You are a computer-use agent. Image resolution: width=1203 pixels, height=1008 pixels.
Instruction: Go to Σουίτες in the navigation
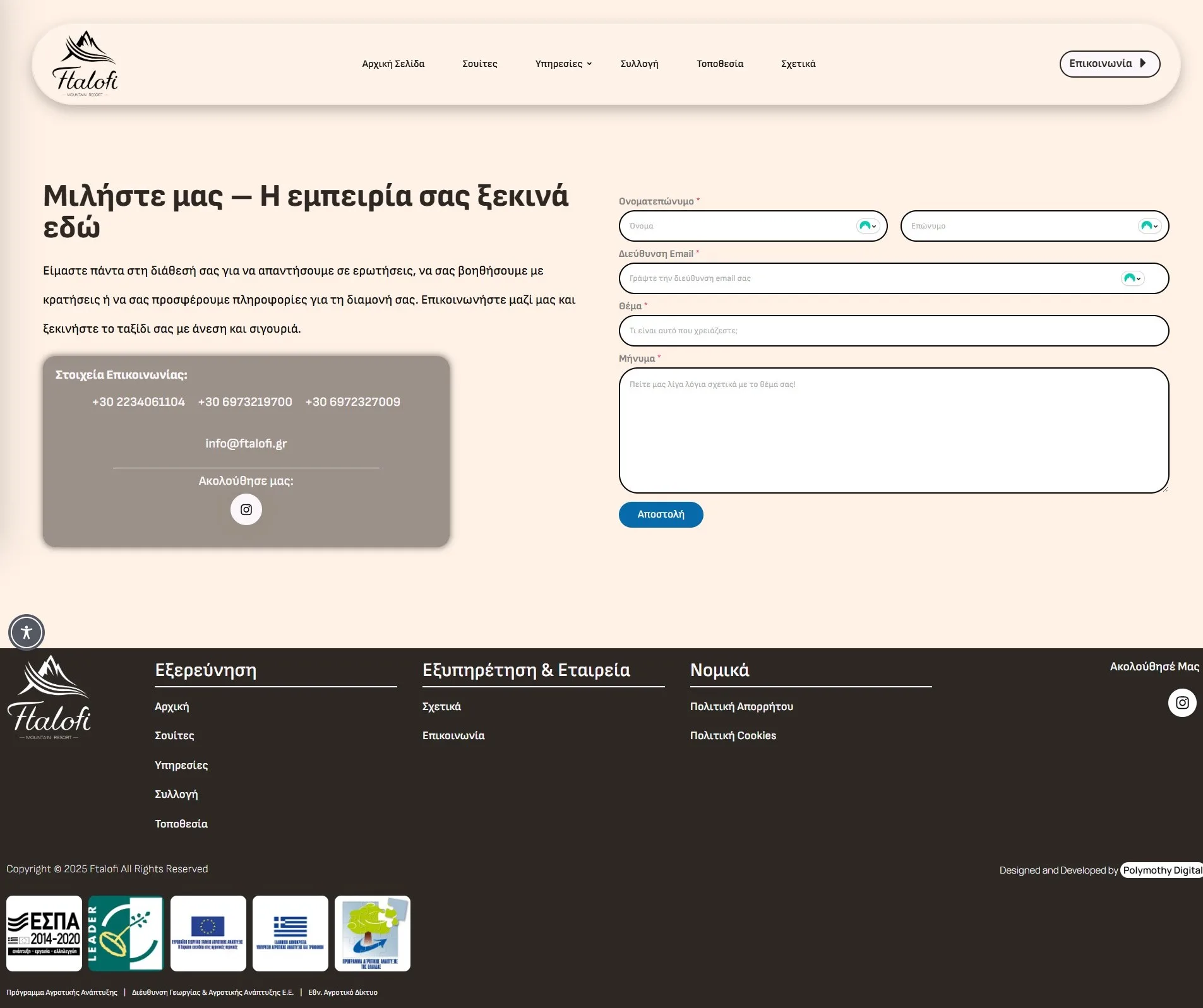(479, 64)
